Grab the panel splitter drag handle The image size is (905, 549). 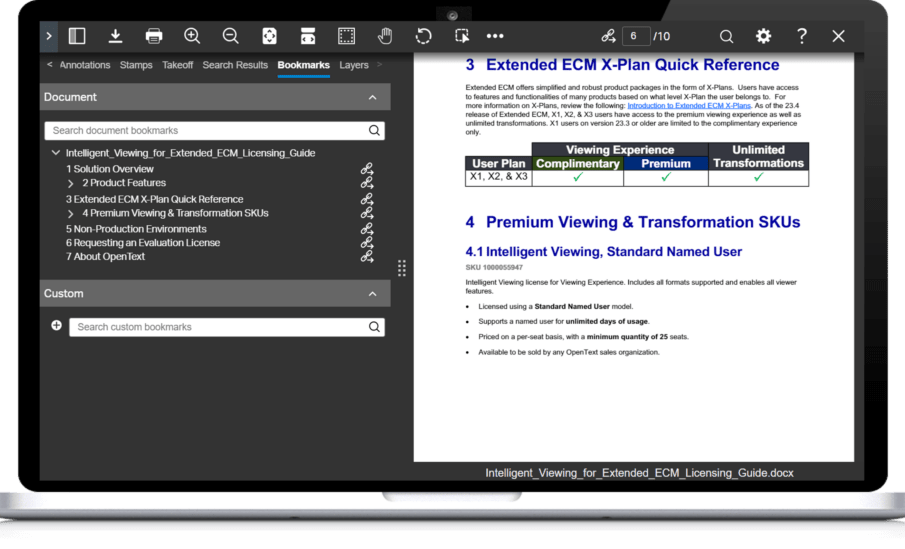pos(402,268)
